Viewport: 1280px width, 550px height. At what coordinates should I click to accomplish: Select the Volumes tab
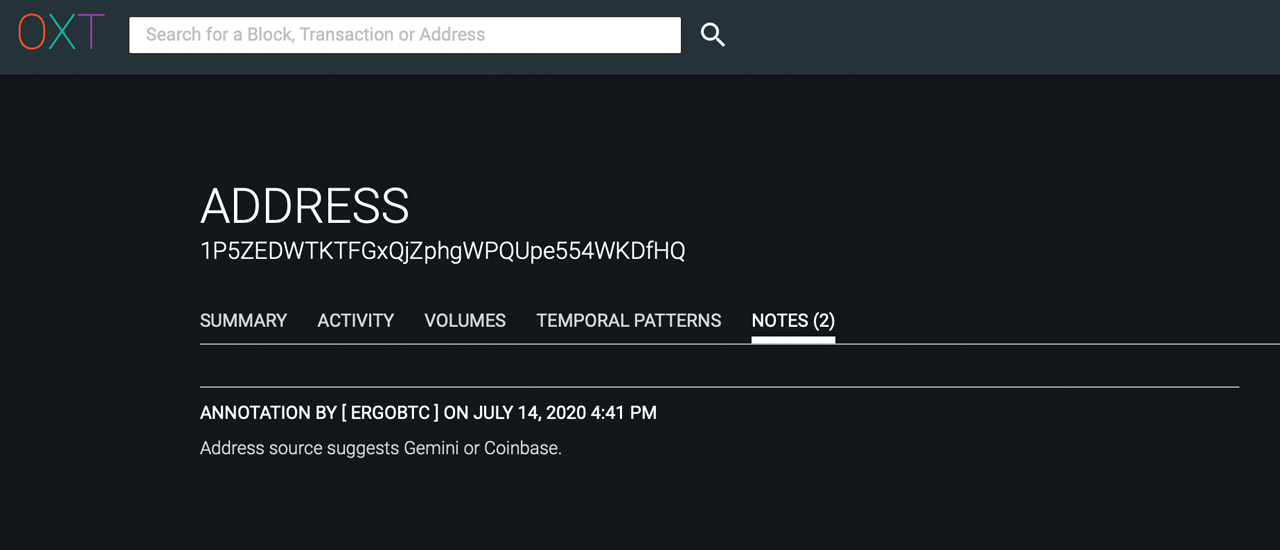click(x=465, y=321)
